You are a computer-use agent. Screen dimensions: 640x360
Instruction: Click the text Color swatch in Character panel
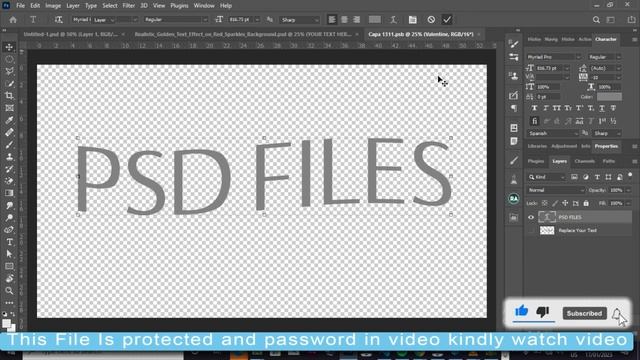(609, 97)
